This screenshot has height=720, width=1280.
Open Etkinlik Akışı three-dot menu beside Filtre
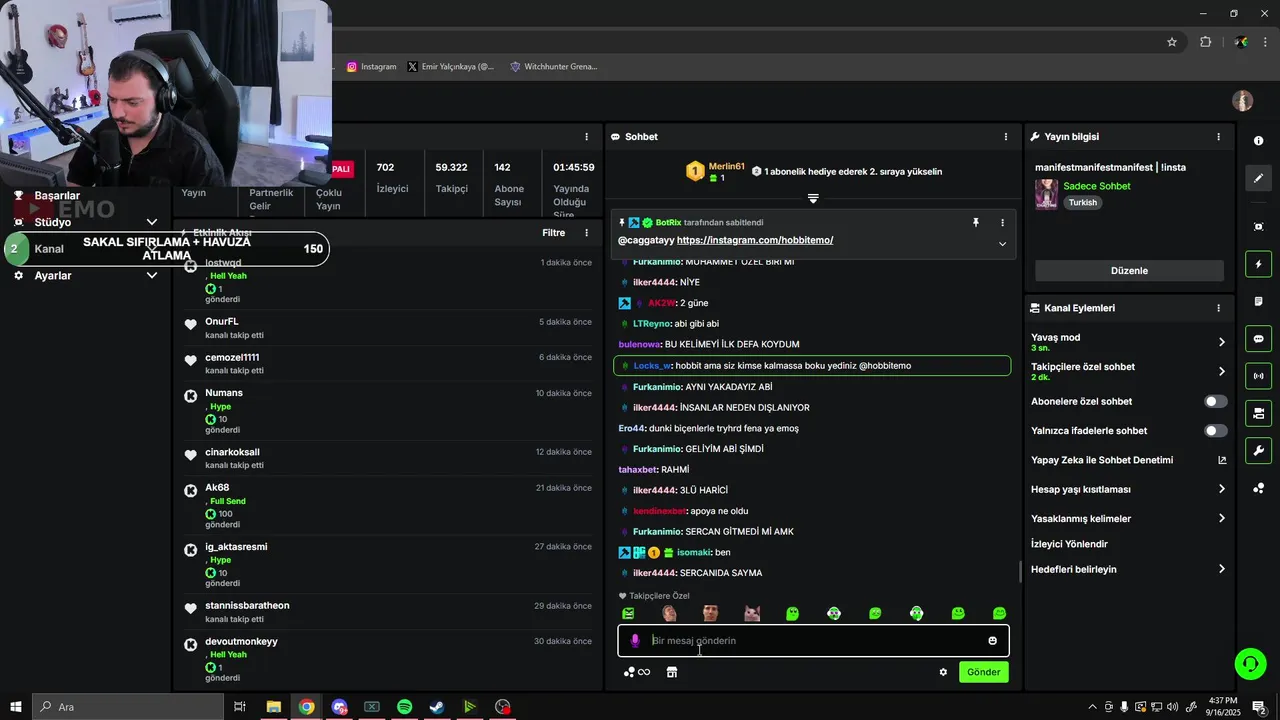tap(587, 233)
